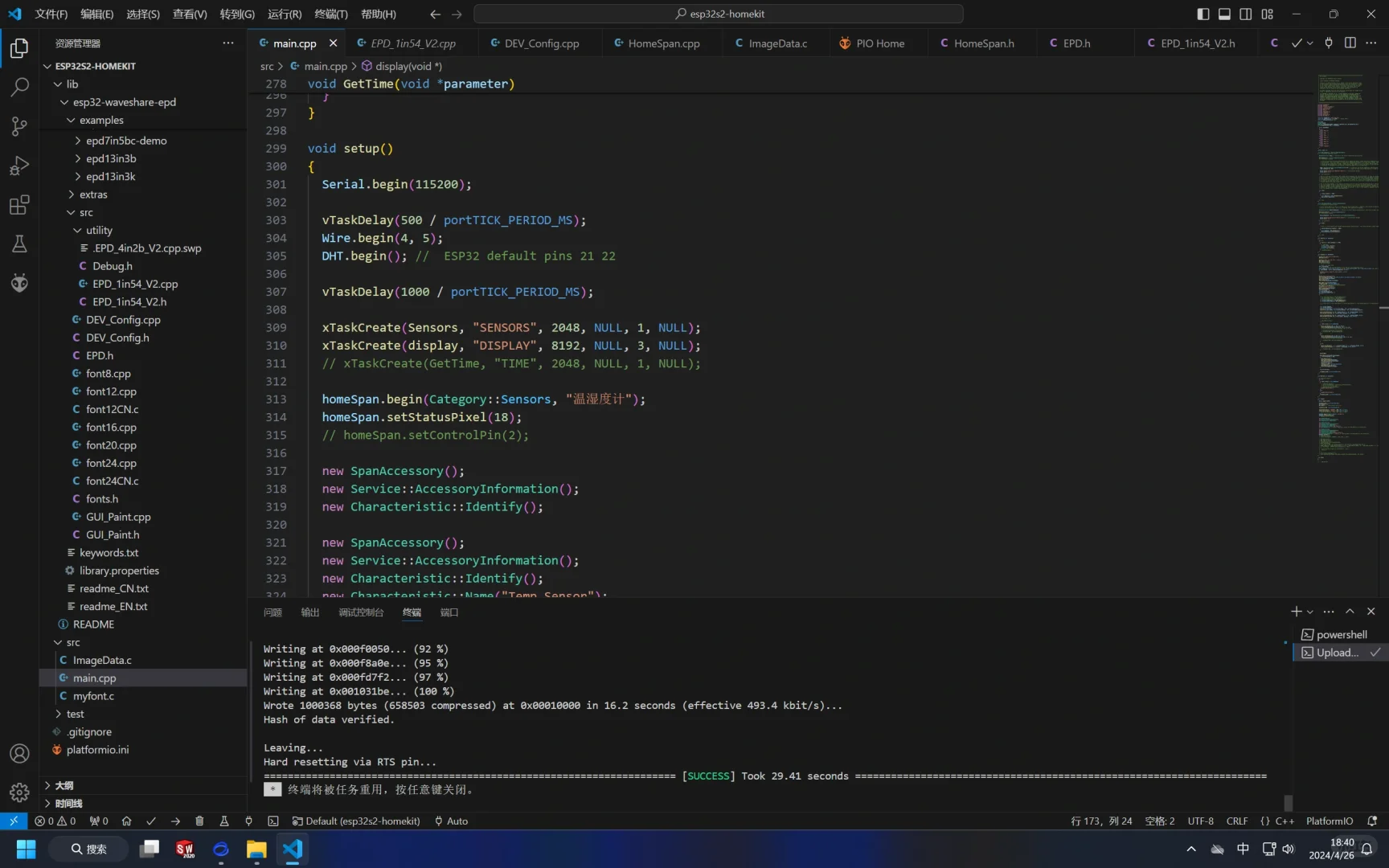The width and height of the screenshot is (1389, 868).
Task: Open the Testing flask view in activity bar
Action: [19, 244]
